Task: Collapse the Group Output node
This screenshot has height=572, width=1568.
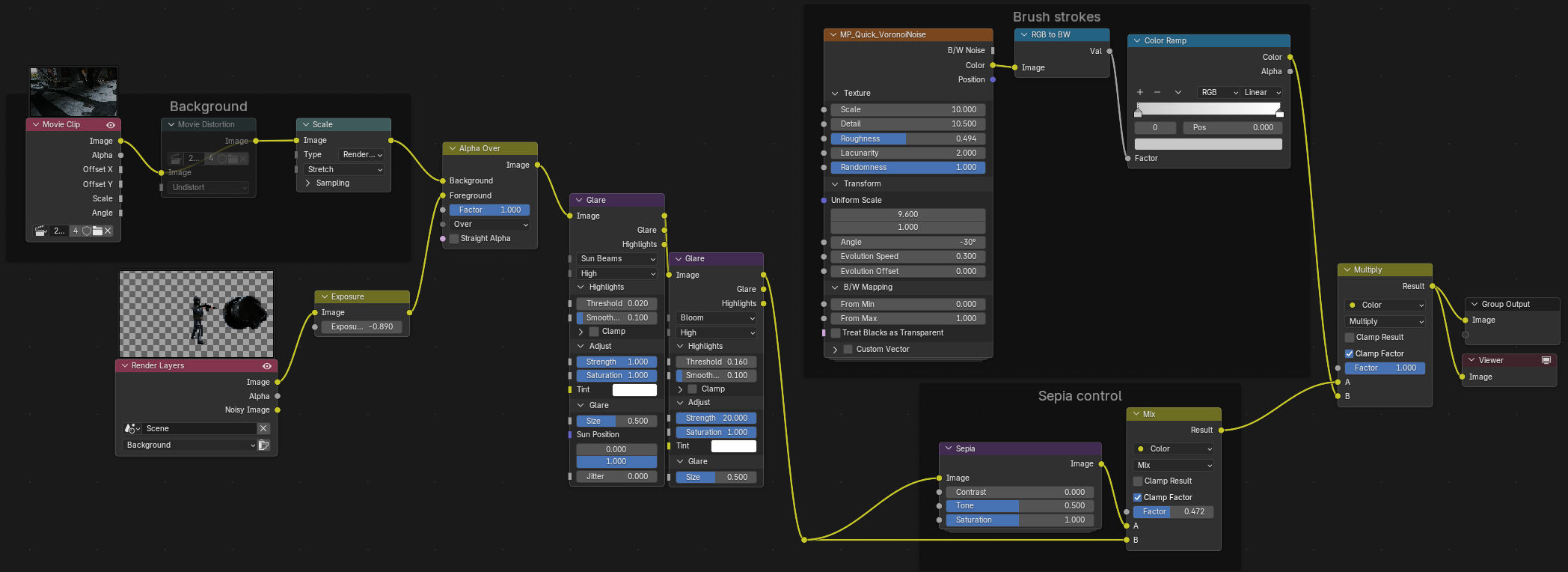Action: click(x=1474, y=304)
